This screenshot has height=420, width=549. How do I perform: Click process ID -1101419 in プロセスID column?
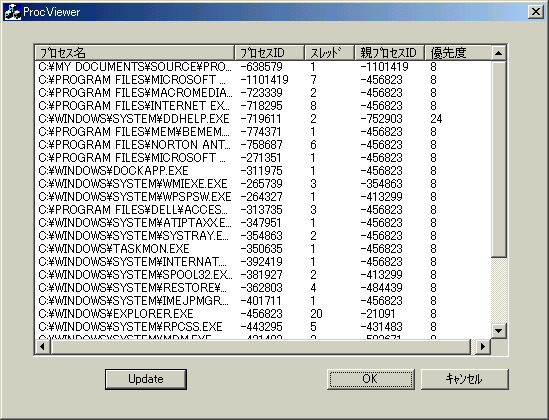coord(264,80)
